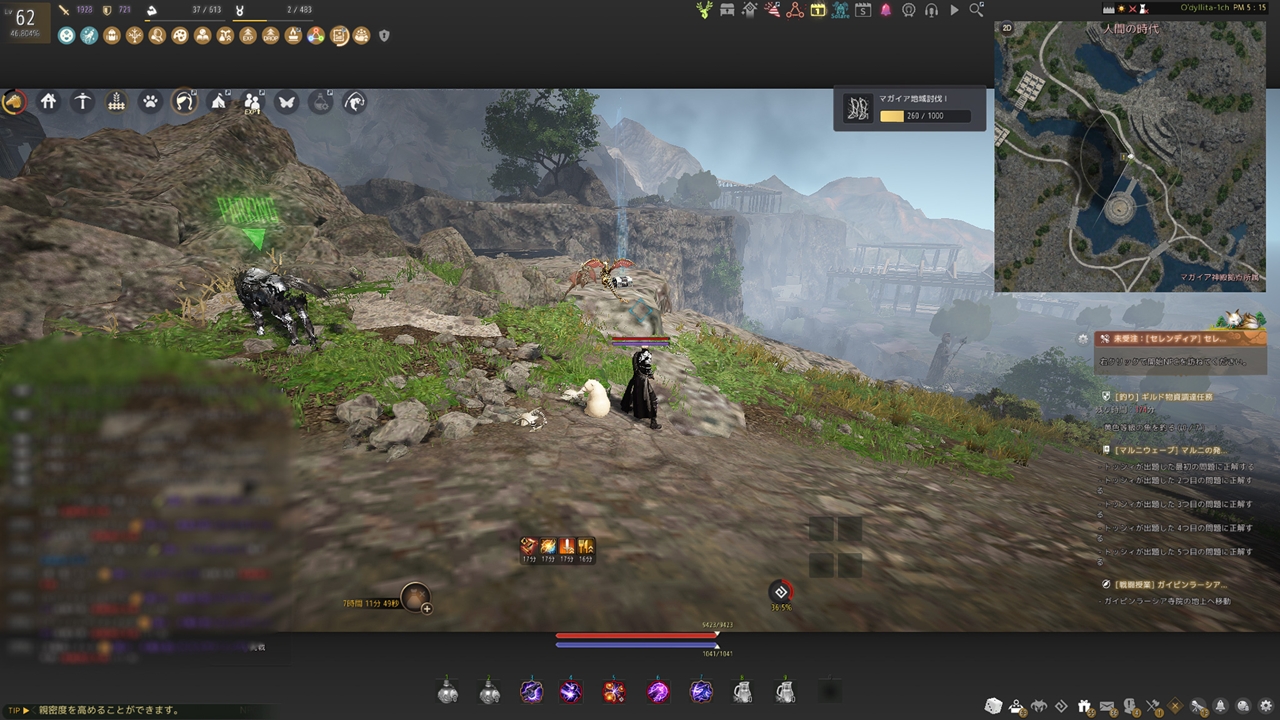
Task: Activate the skill in quick slot 3
Action: (x=531, y=691)
